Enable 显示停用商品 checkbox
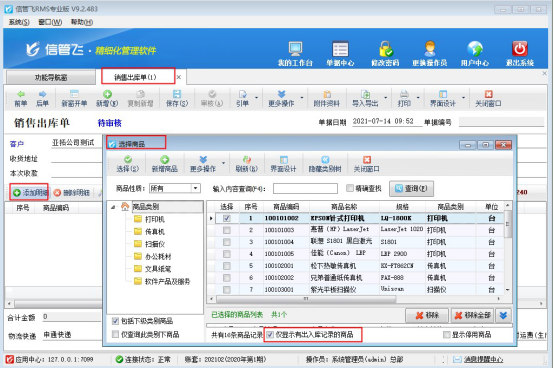The width and height of the screenshot is (554, 368). (447, 334)
